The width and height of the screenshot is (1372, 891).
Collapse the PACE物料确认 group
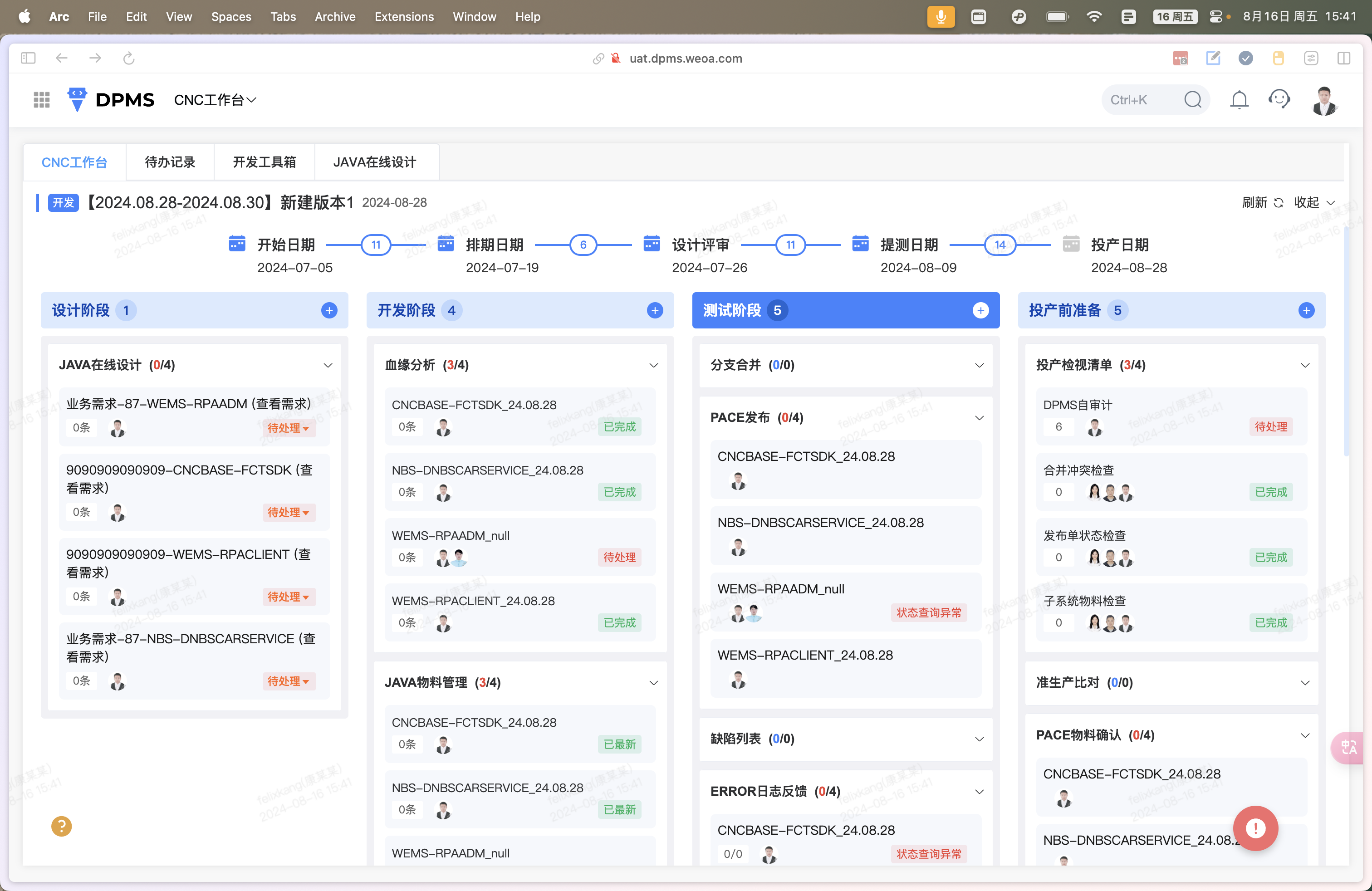(x=1305, y=735)
